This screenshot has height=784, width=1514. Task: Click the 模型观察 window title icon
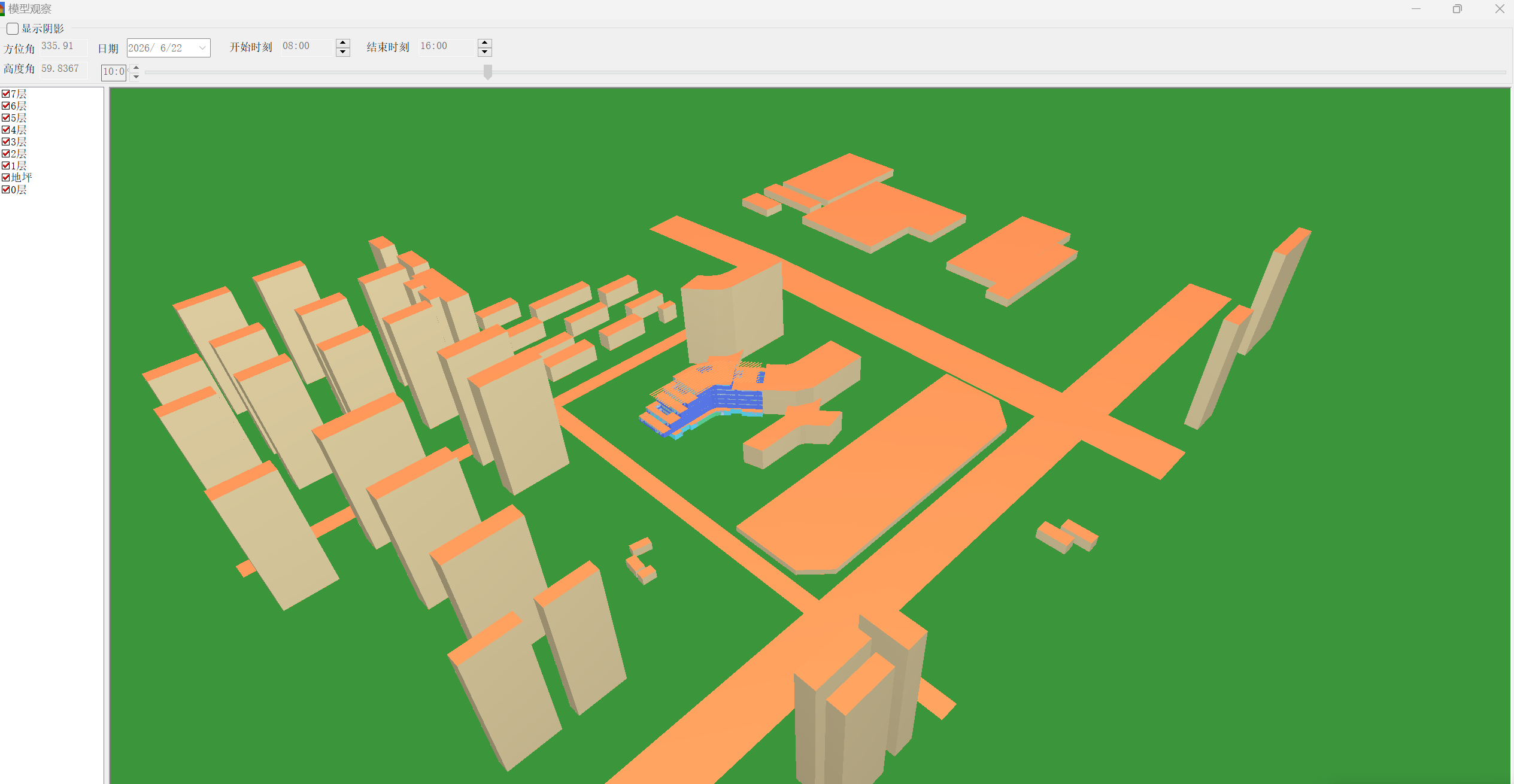[2, 9]
